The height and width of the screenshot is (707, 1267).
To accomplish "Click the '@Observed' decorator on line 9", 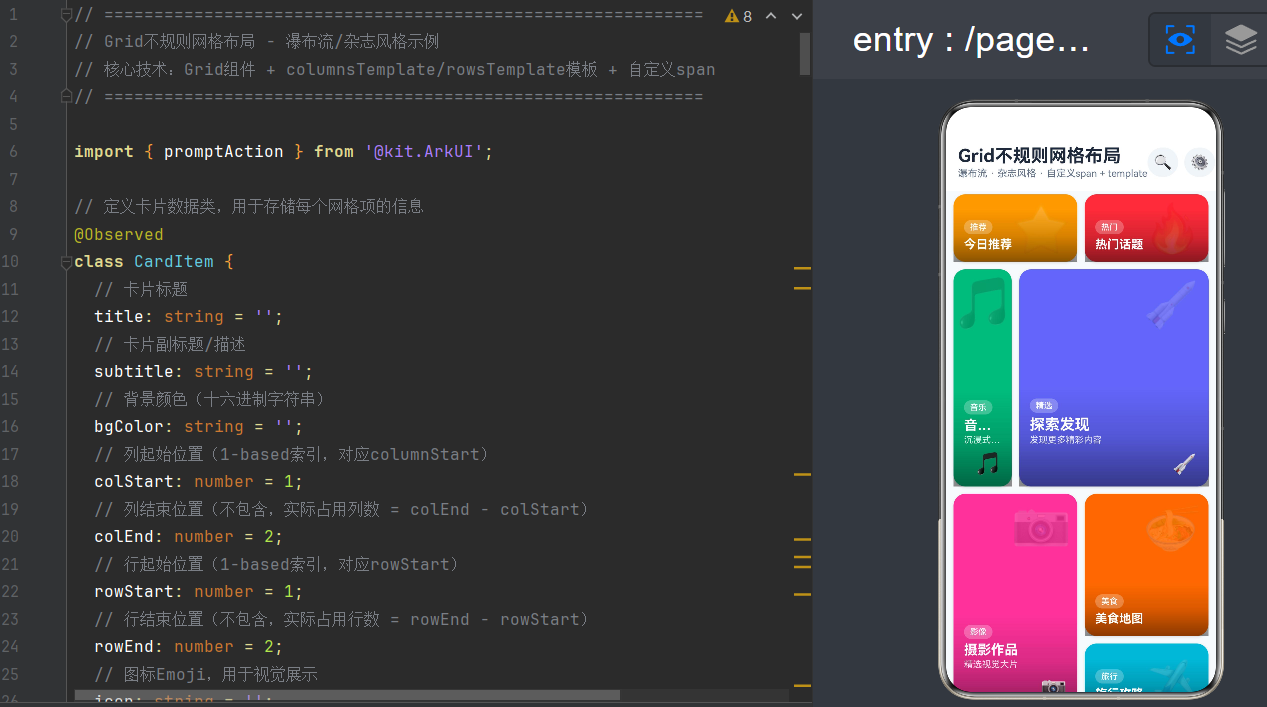I will (x=118, y=234).
